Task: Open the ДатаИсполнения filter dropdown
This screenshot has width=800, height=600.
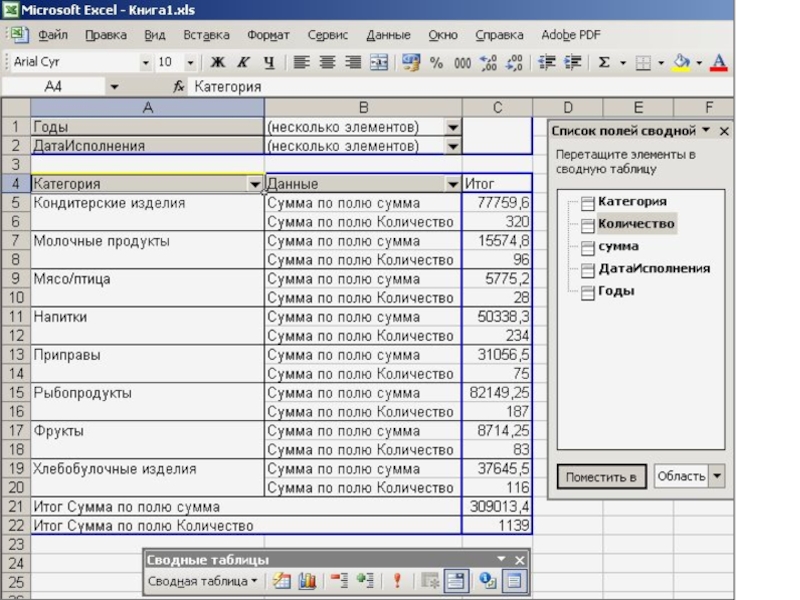Action: [452, 147]
